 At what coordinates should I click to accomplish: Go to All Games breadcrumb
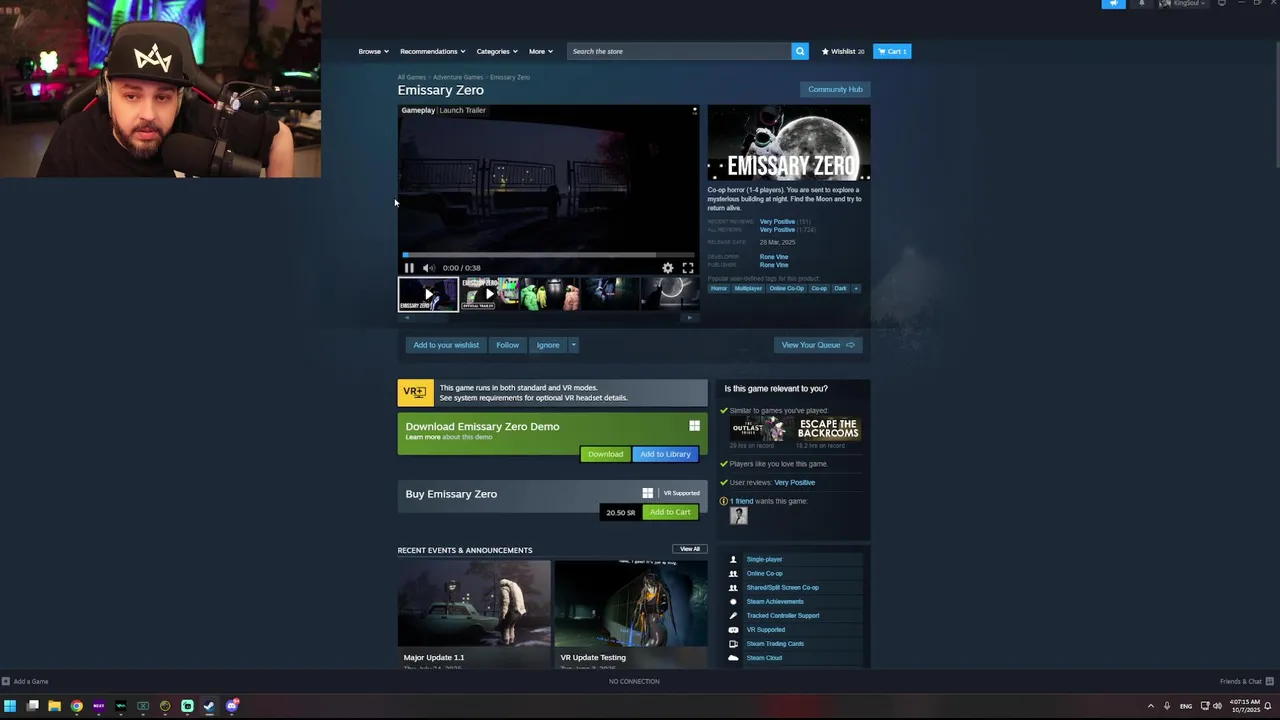(x=411, y=77)
